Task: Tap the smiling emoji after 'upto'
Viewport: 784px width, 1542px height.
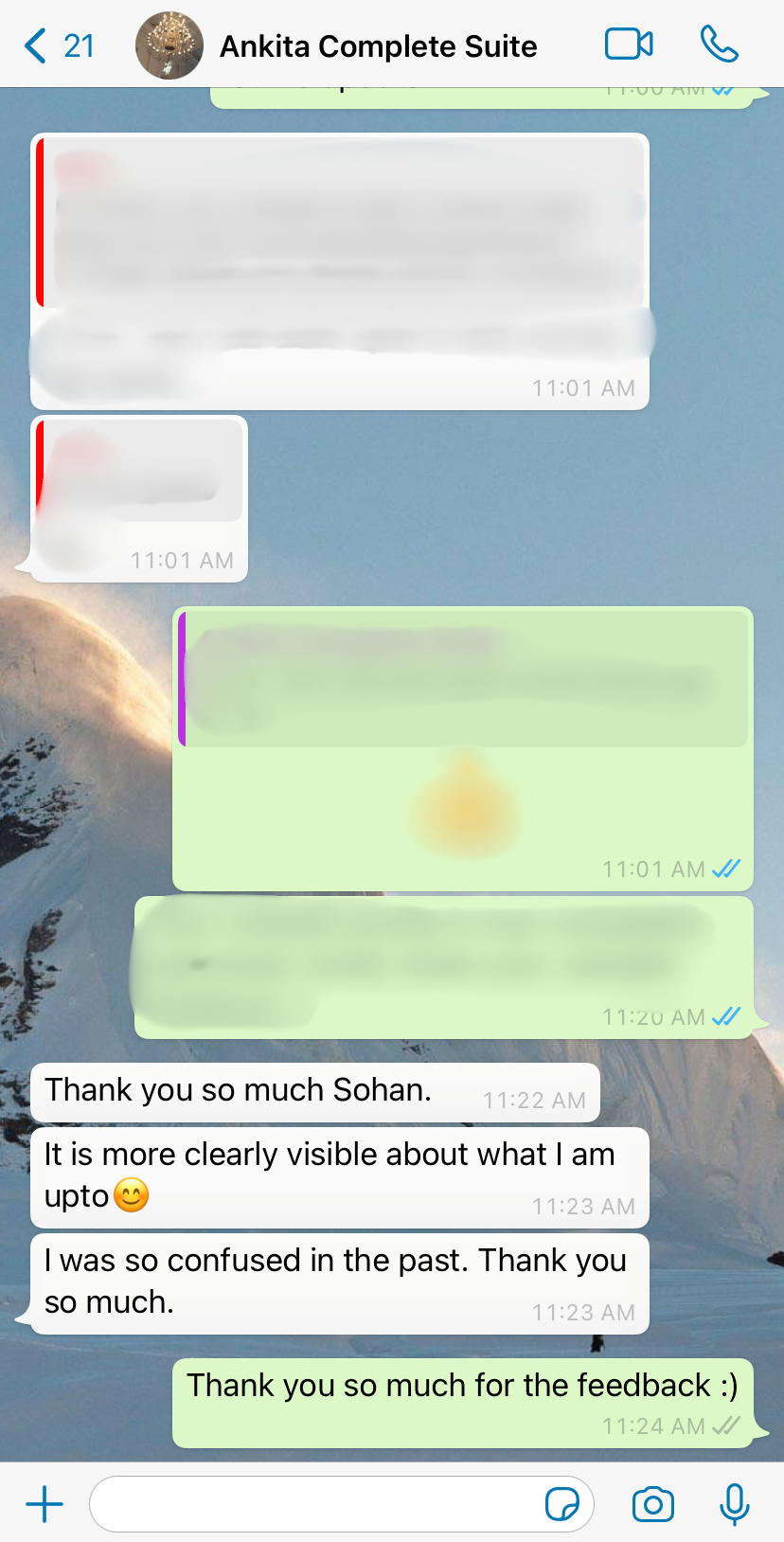Action: click(132, 1195)
